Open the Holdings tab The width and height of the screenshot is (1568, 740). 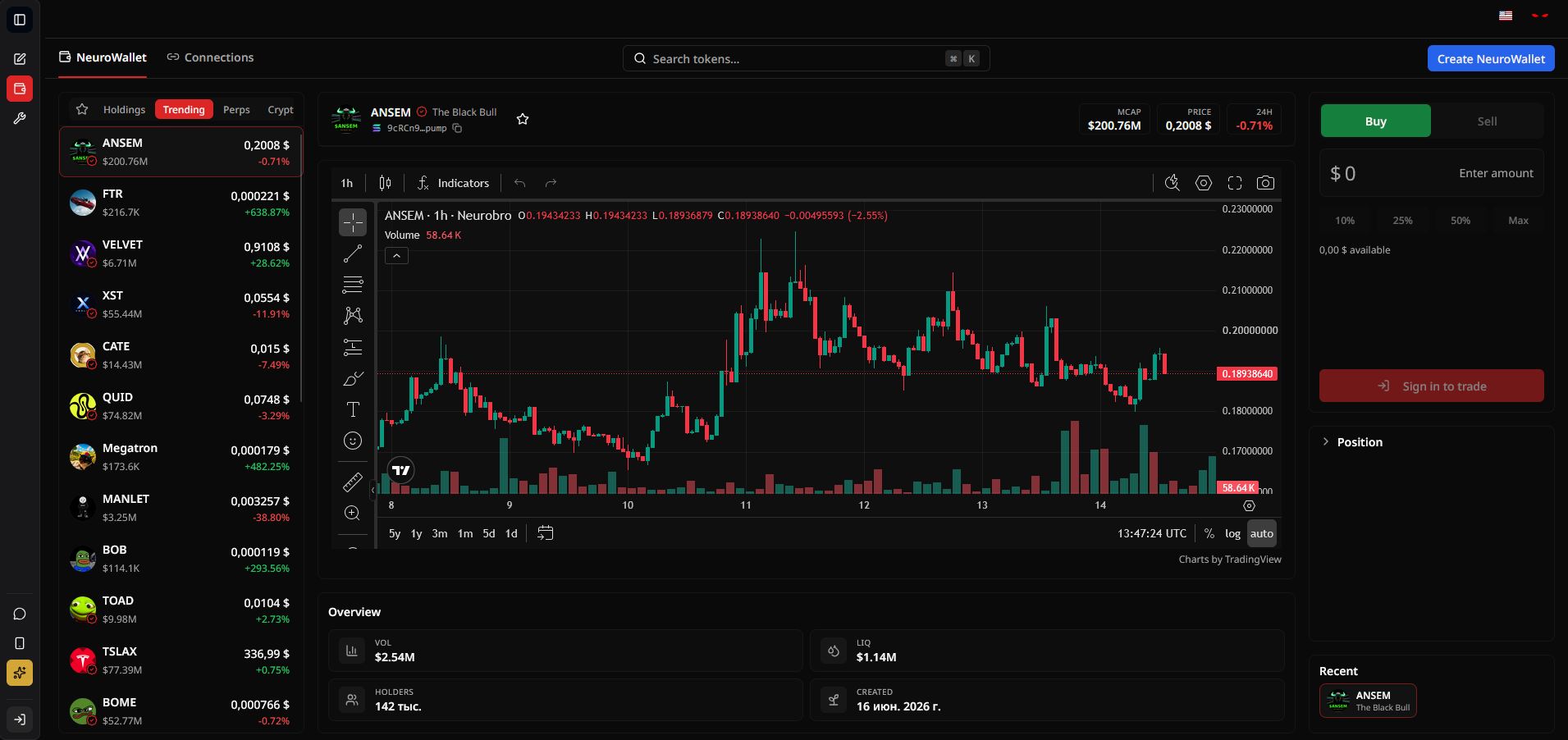coord(124,109)
